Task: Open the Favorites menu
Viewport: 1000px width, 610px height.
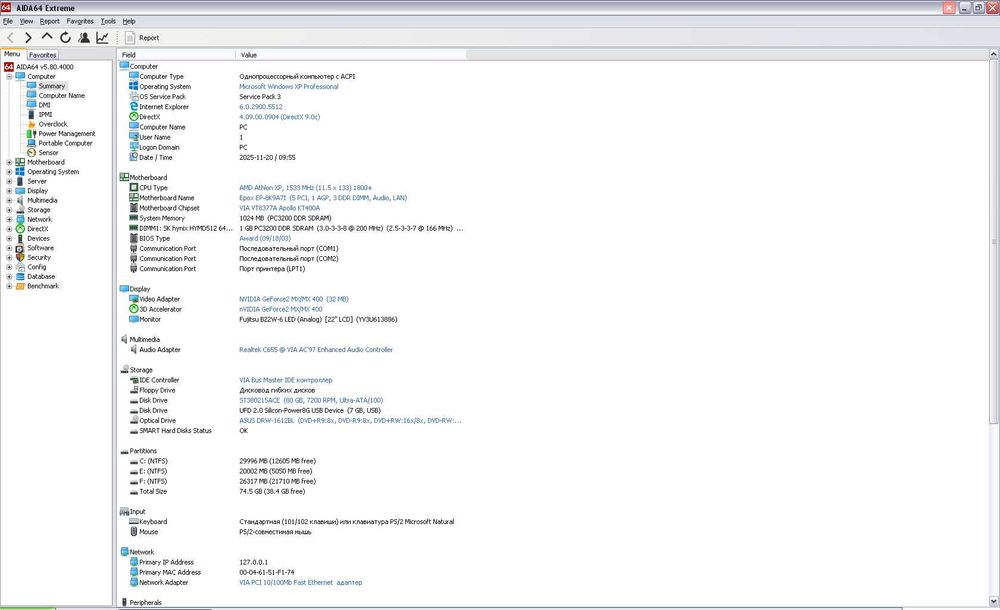Action: pos(80,21)
